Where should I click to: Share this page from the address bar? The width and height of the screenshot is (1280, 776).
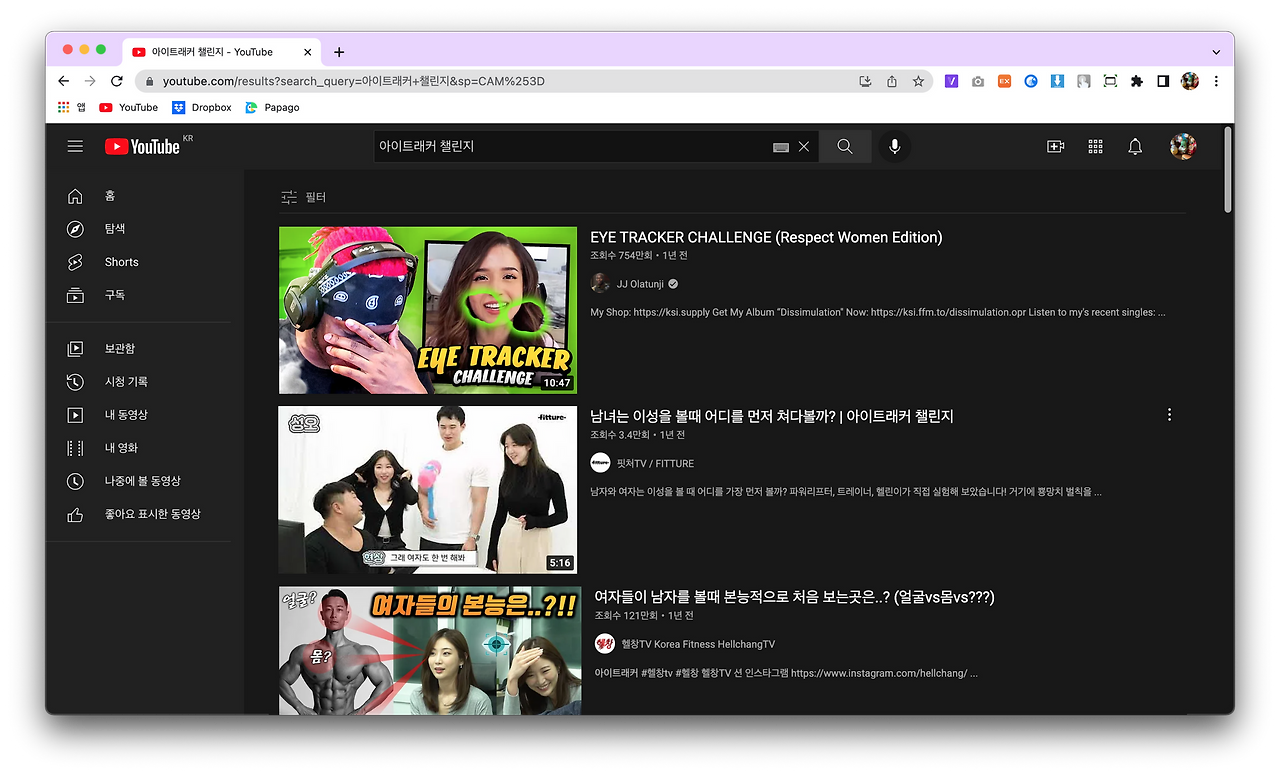(x=892, y=81)
